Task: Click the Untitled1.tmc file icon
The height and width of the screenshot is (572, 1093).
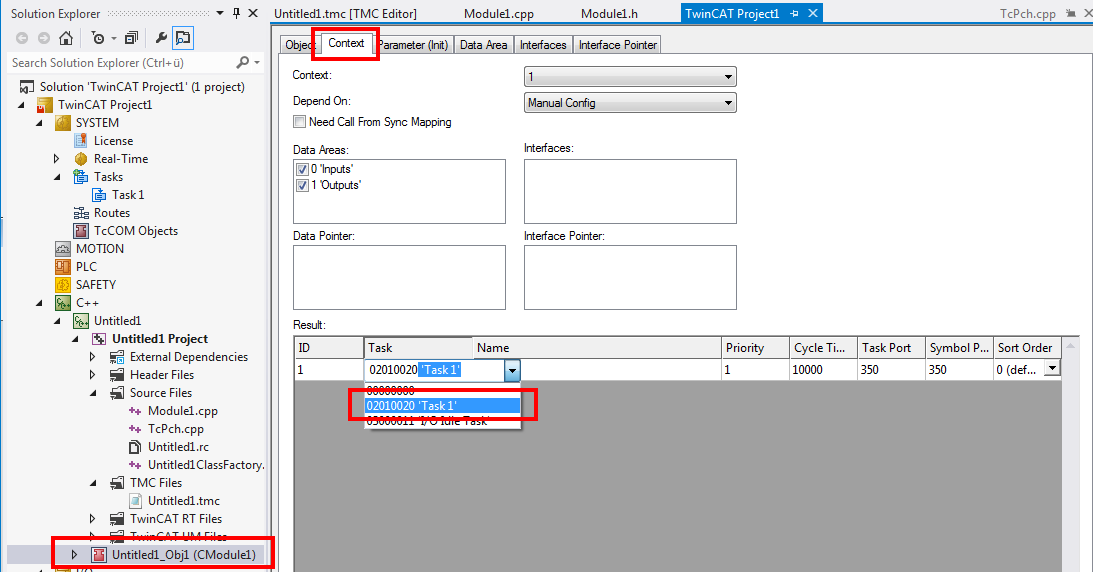Action: tap(135, 501)
